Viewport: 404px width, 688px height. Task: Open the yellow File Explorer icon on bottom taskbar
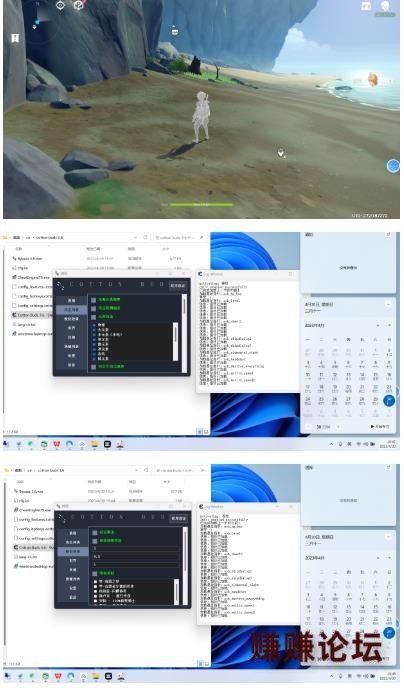coord(96,677)
